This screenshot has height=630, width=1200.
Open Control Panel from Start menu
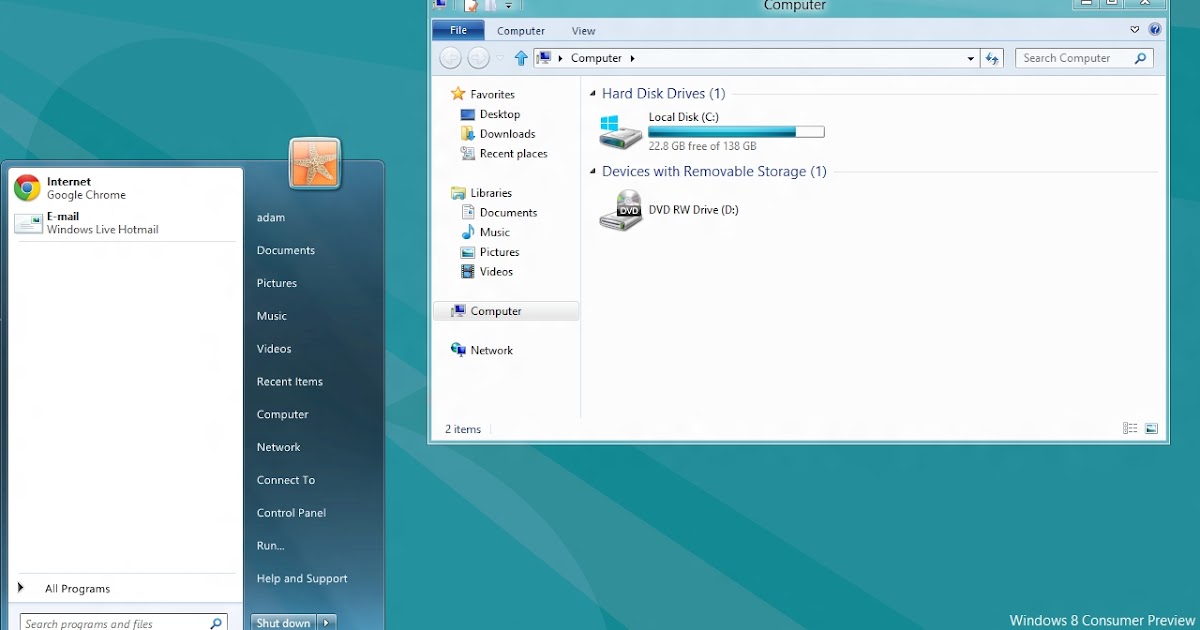click(292, 513)
